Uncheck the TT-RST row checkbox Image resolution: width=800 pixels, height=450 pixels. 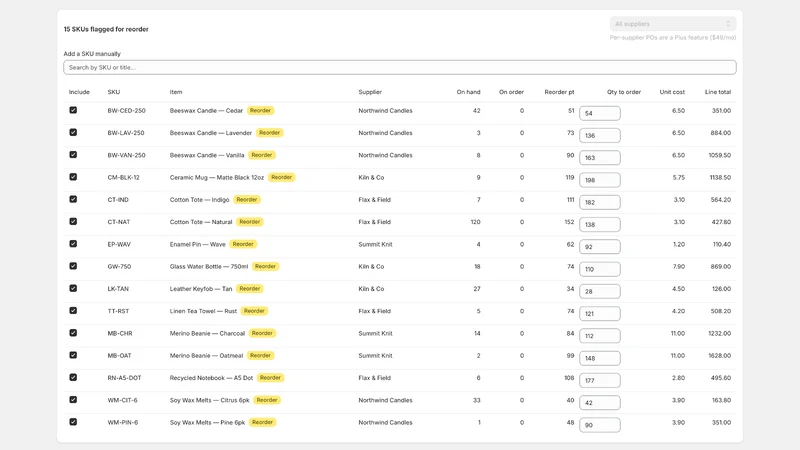pos(73,311)
